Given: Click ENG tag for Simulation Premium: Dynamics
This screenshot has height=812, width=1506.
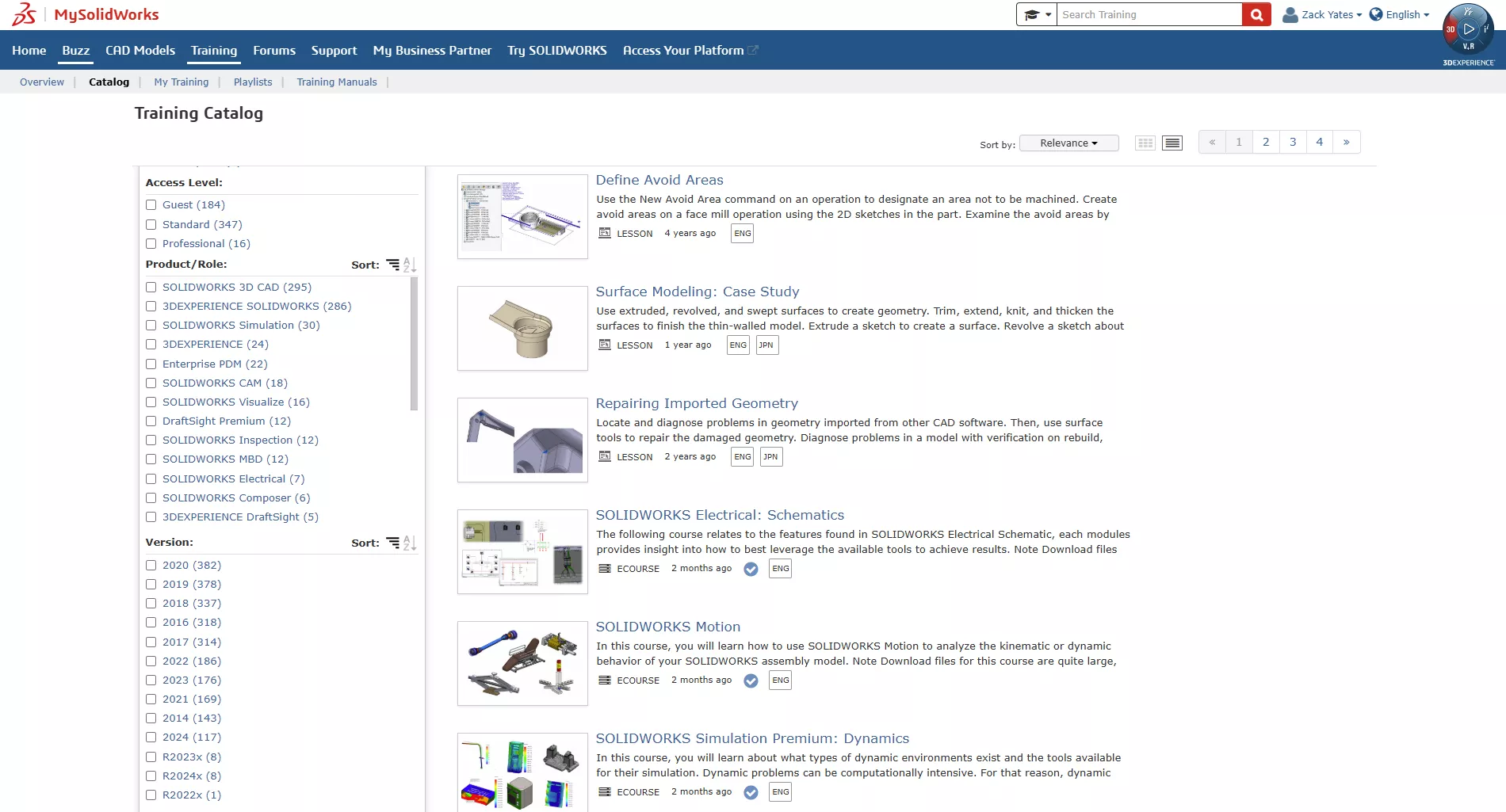Looking at the screenshot, I should (781, 791).
